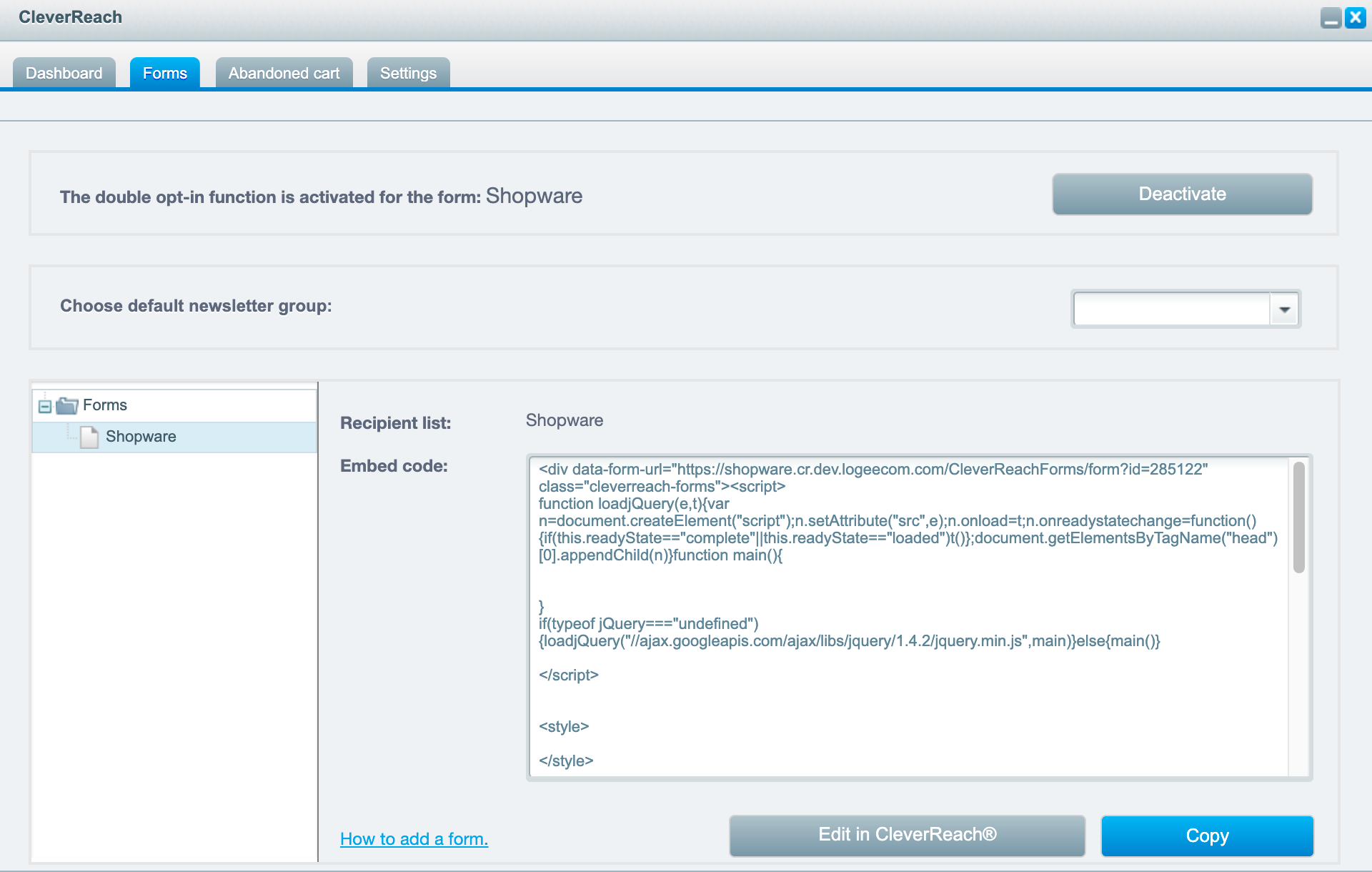
Task: Open the How to add a form link
Action: (414, 839)
